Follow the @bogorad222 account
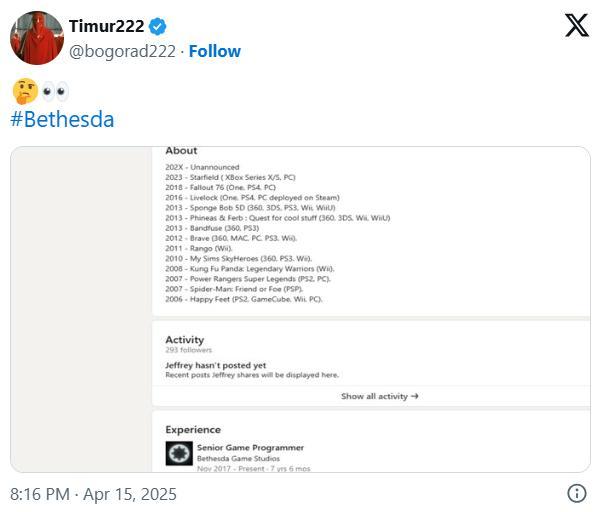Viewport: 602px width, 512px height. pyautogui.click(x=215, y=51)
